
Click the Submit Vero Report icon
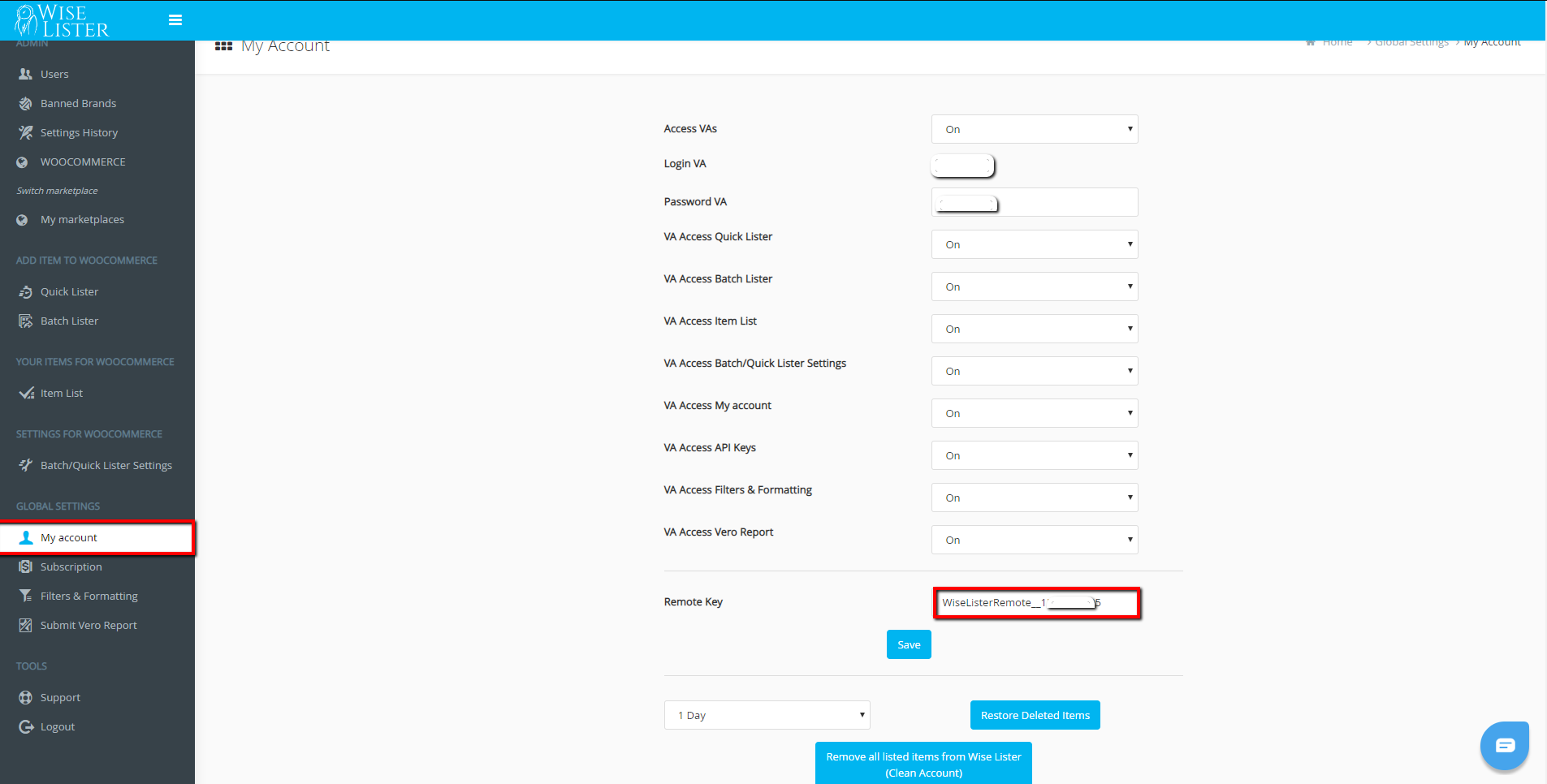25,625
